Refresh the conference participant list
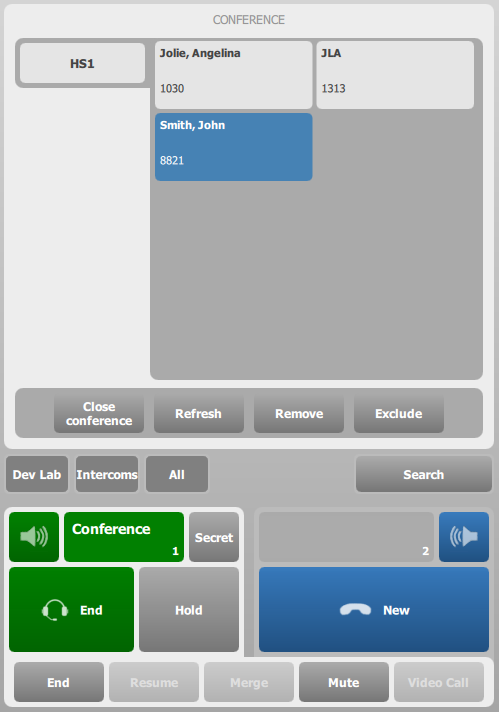 pyautogui.click(x=199, y=413)
